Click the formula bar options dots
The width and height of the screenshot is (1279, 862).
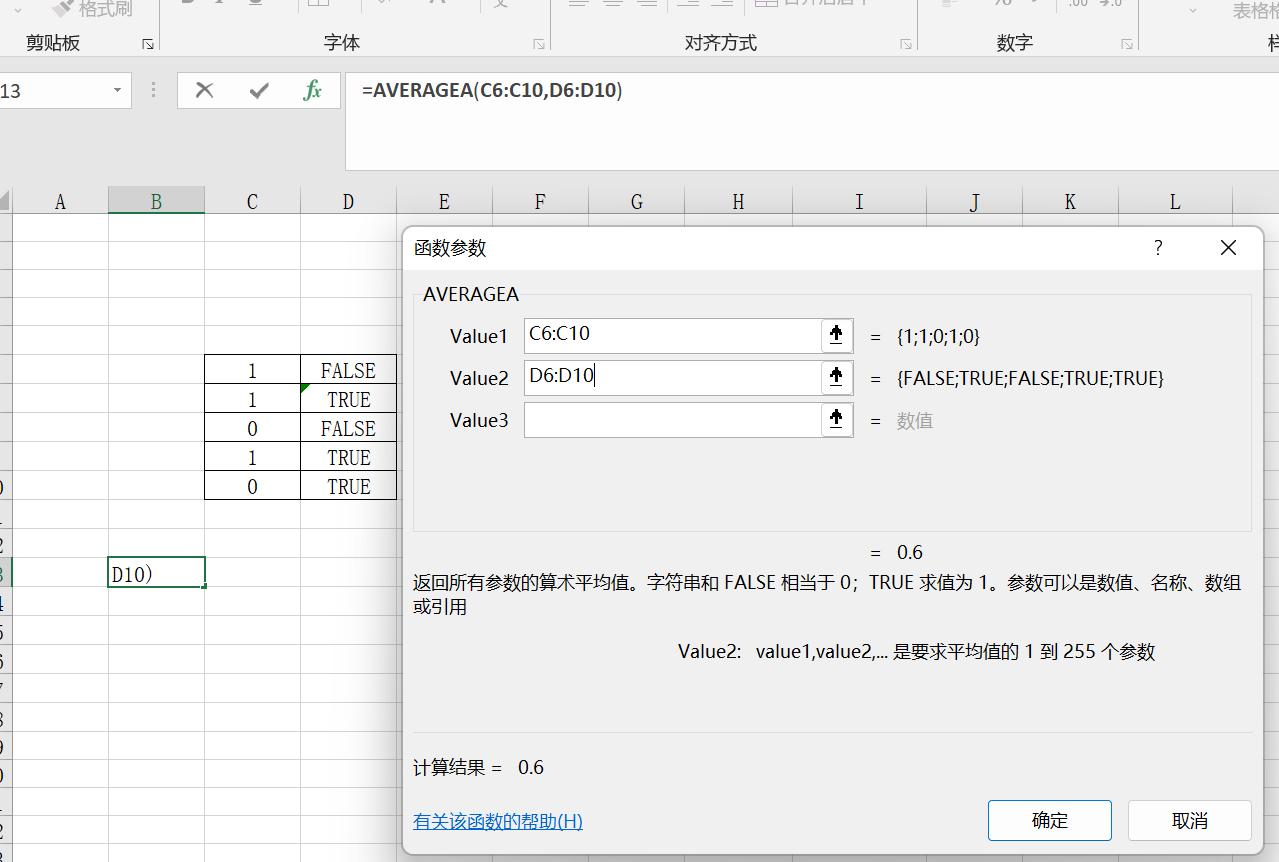point(153,90)
